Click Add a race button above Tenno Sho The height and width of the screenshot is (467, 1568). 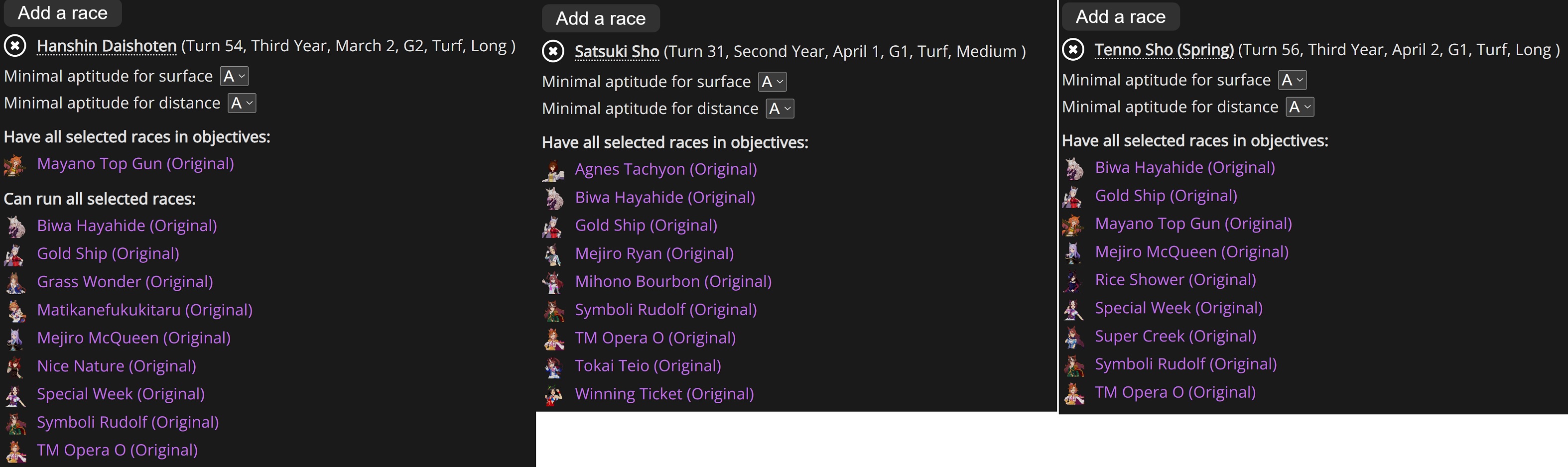click(x=1121, y=16)
